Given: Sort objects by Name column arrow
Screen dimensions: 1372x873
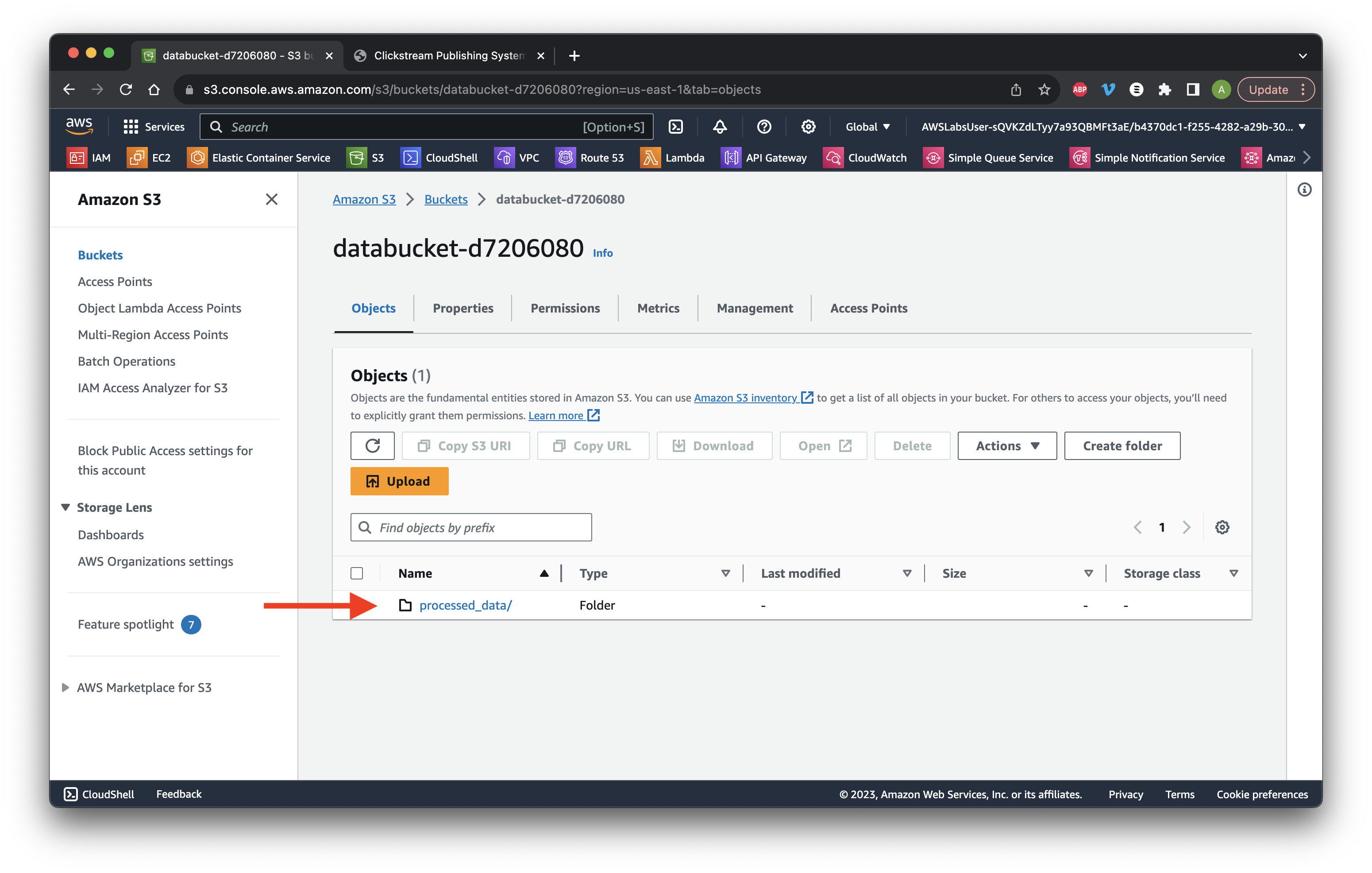Looking at the screenshot, I should (543, 573).
